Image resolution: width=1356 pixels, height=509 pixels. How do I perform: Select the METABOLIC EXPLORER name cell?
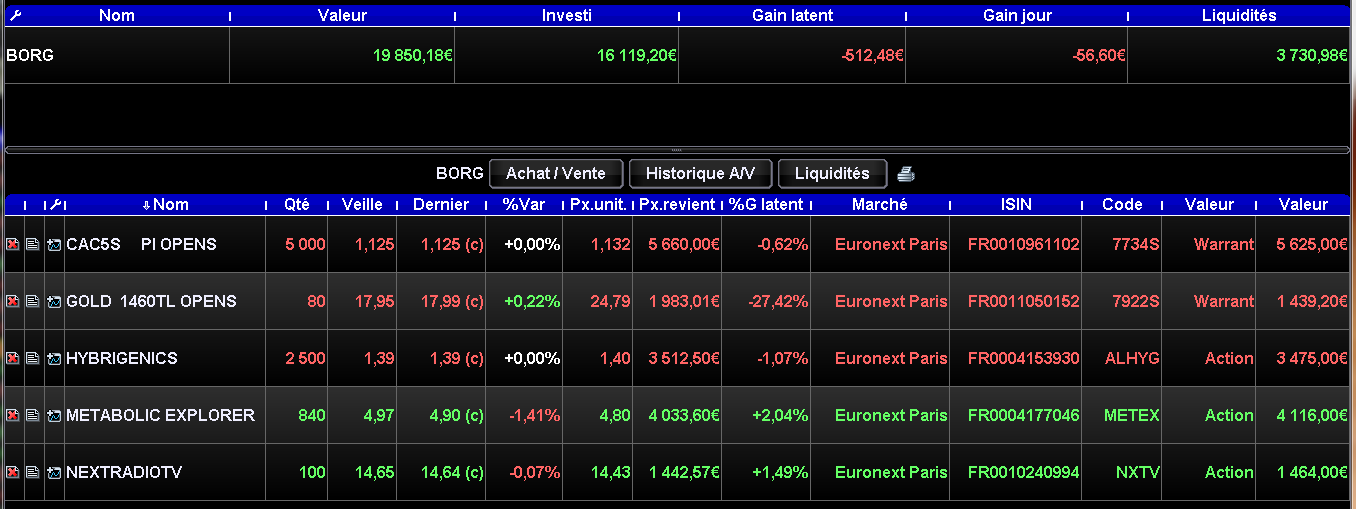point(165,416)
